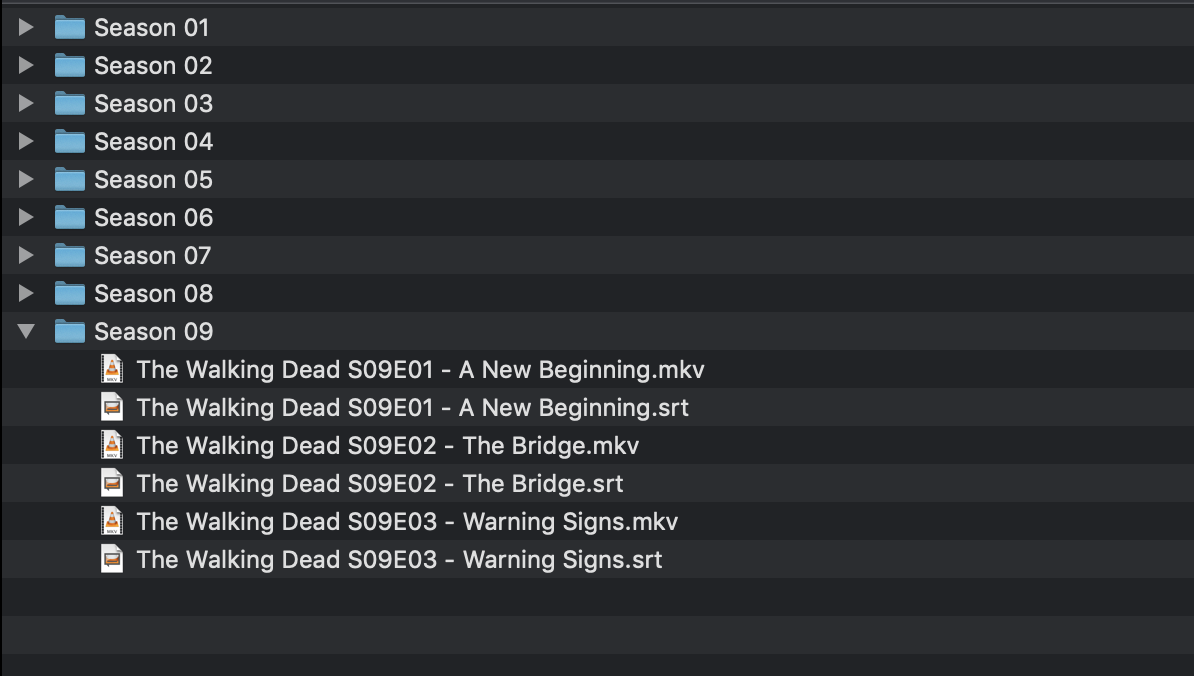Collapse the Season 09 folder
This screenshot has height=676, width=1194.
(x=27, y=331)
